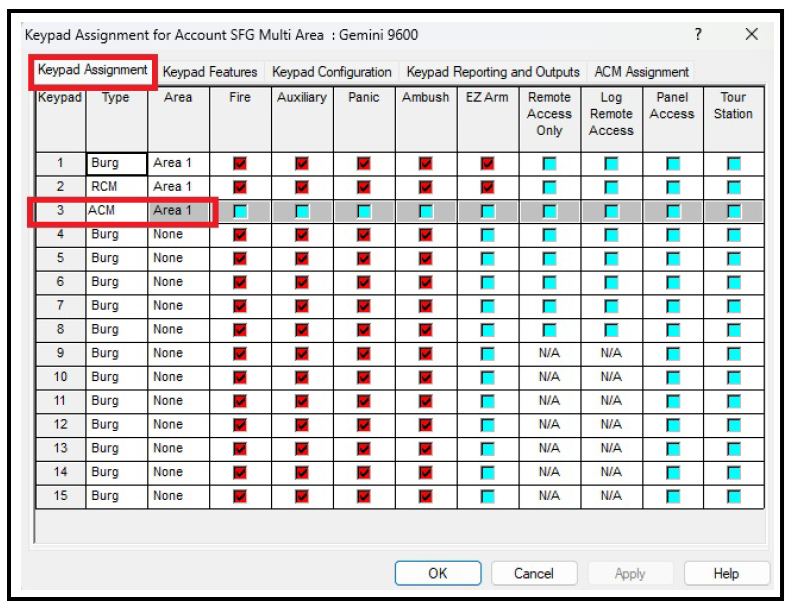Close the Keypad Assignment dialog

pyautogui.click(x=752, y=35)
